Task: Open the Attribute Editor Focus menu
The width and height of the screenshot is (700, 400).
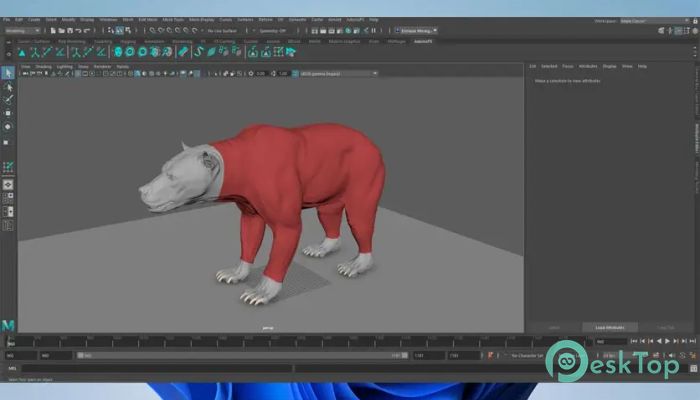Action: [567, 66]
